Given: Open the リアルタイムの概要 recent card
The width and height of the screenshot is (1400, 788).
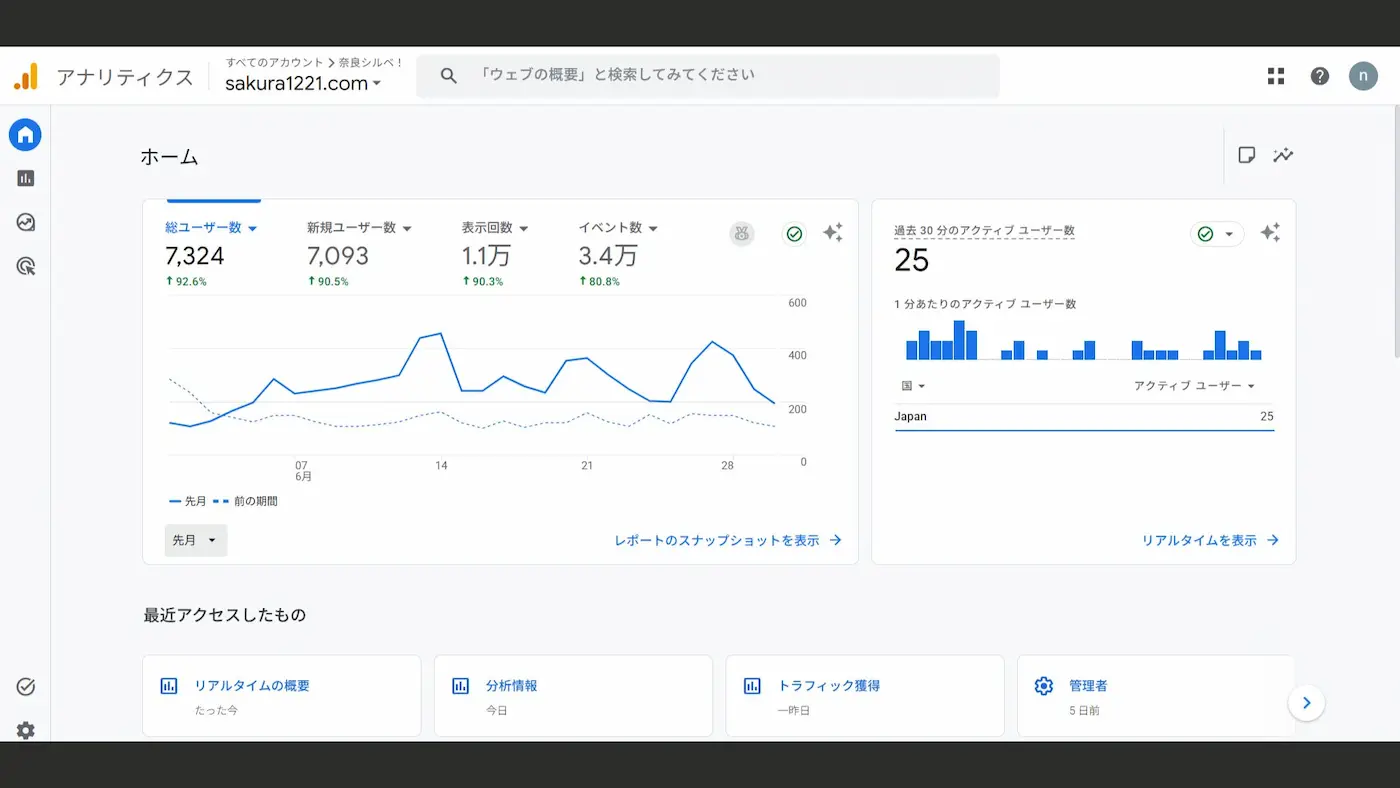Looking at the screenshot, I should click(282, 696).
